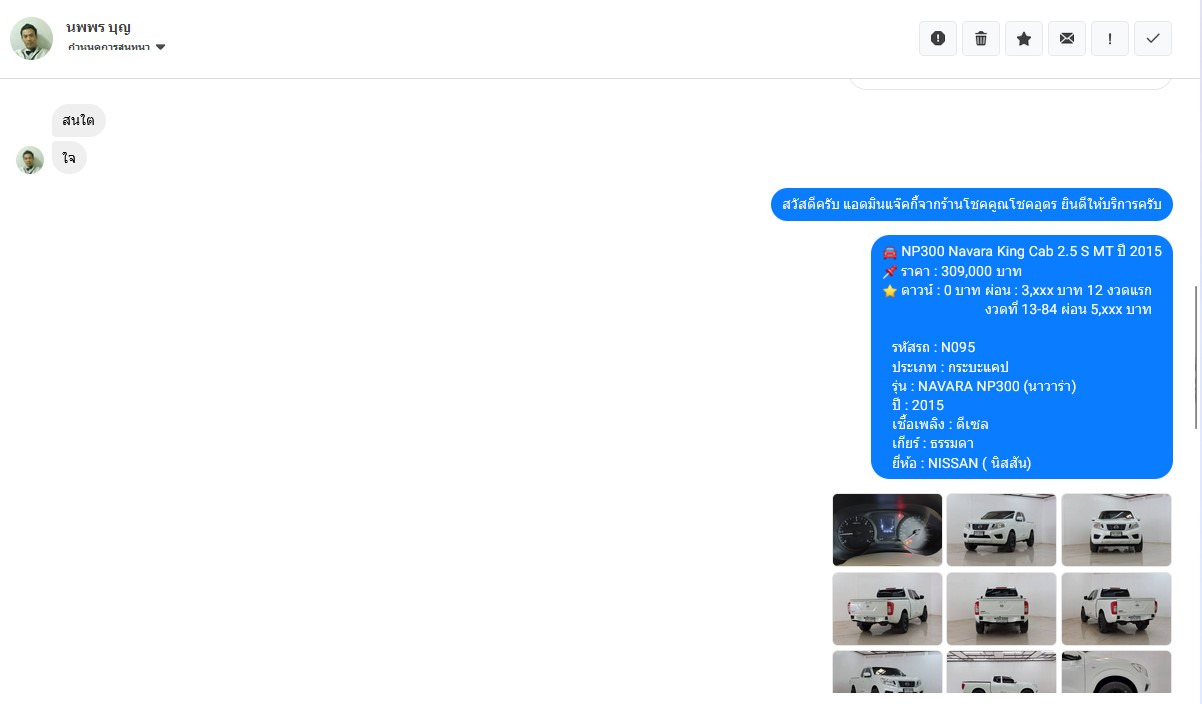Click the chat vertical scrollbar thumb
This screenshot has height=704, width=1202.
coord(1197,357)
